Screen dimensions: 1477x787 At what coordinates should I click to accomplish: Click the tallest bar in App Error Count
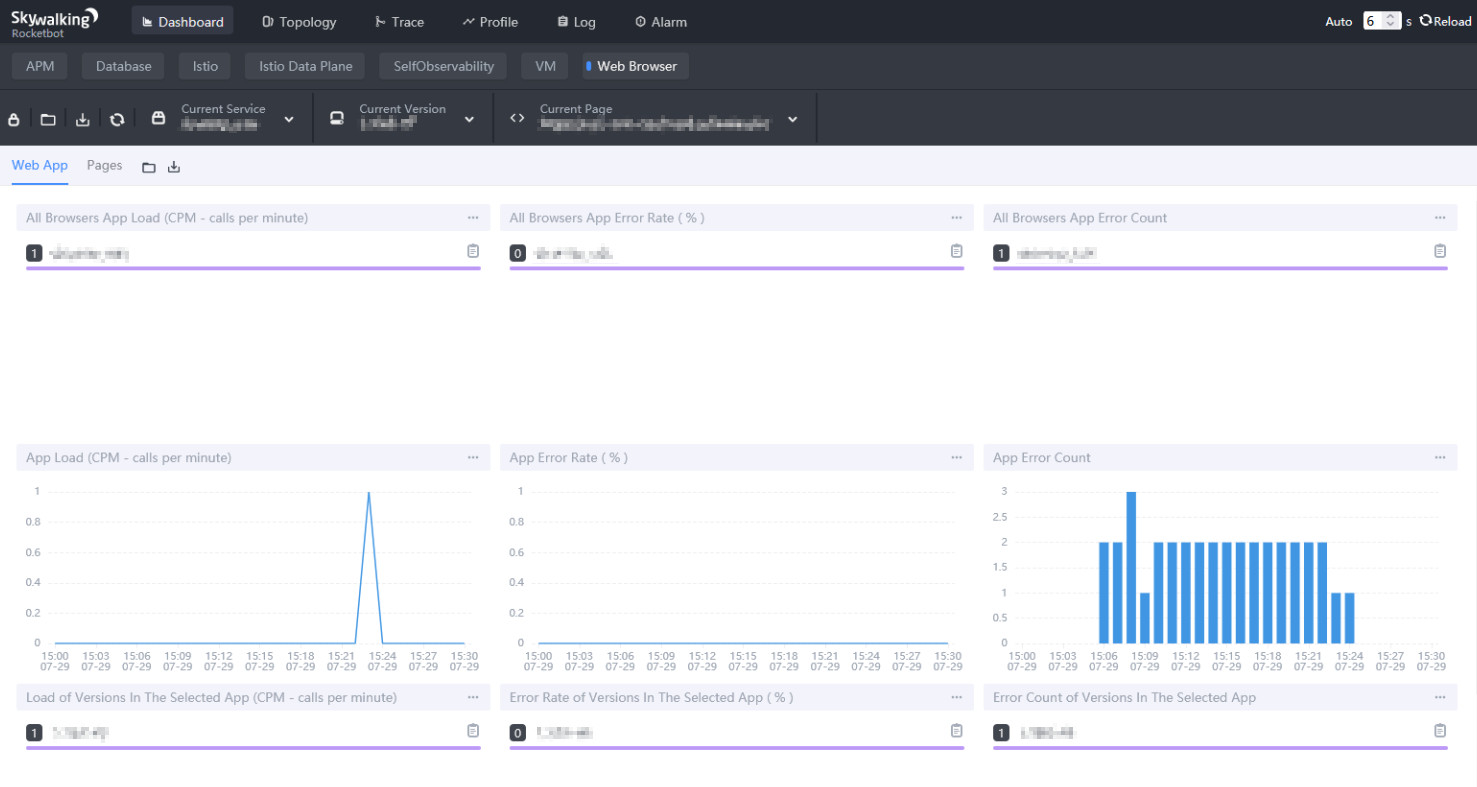tap(1131, 567)
